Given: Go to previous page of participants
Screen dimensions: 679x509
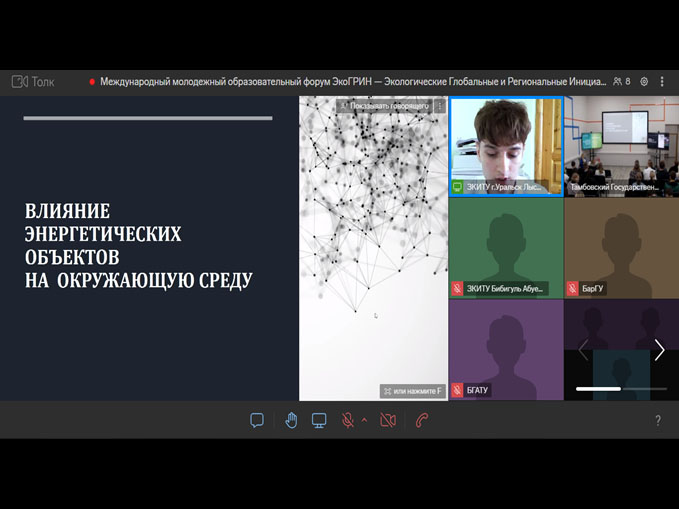Looking at the screenshot, I should tap(584, 350).
